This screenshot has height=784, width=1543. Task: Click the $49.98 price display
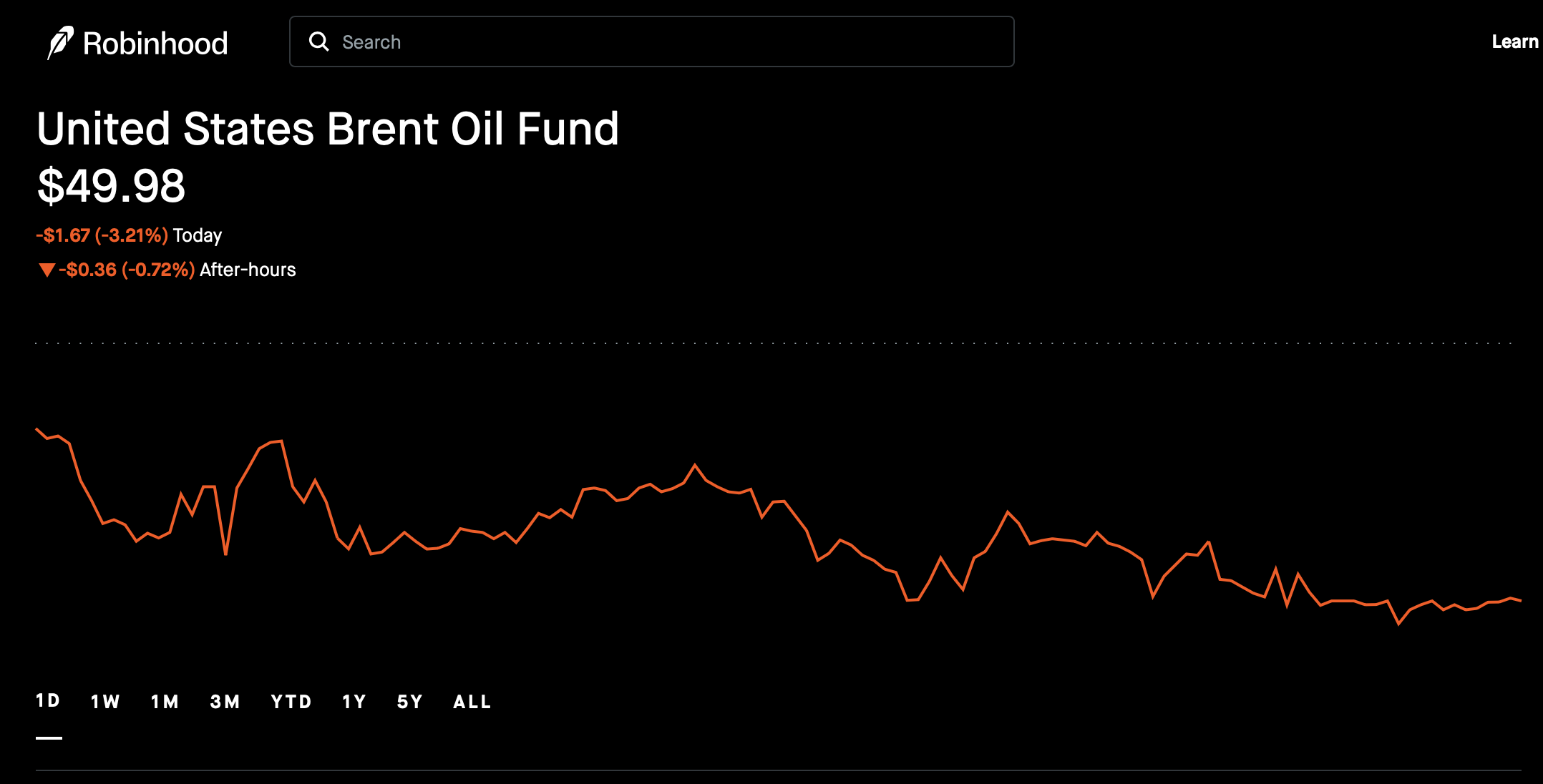[111, 187]
